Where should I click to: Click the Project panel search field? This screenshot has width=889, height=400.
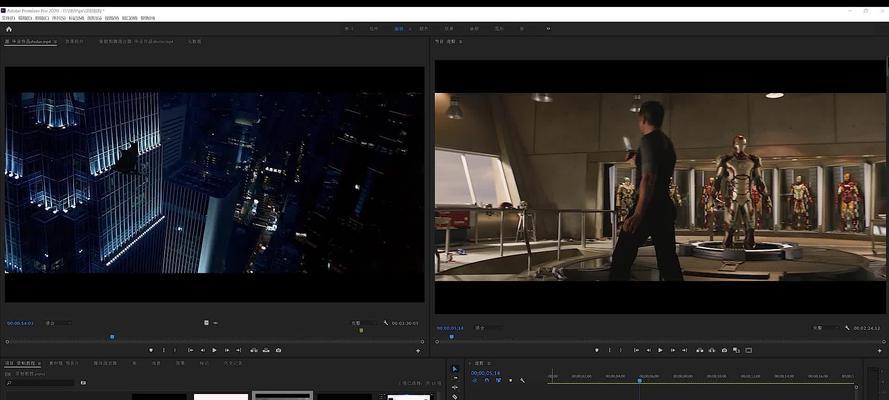(40, 383)
